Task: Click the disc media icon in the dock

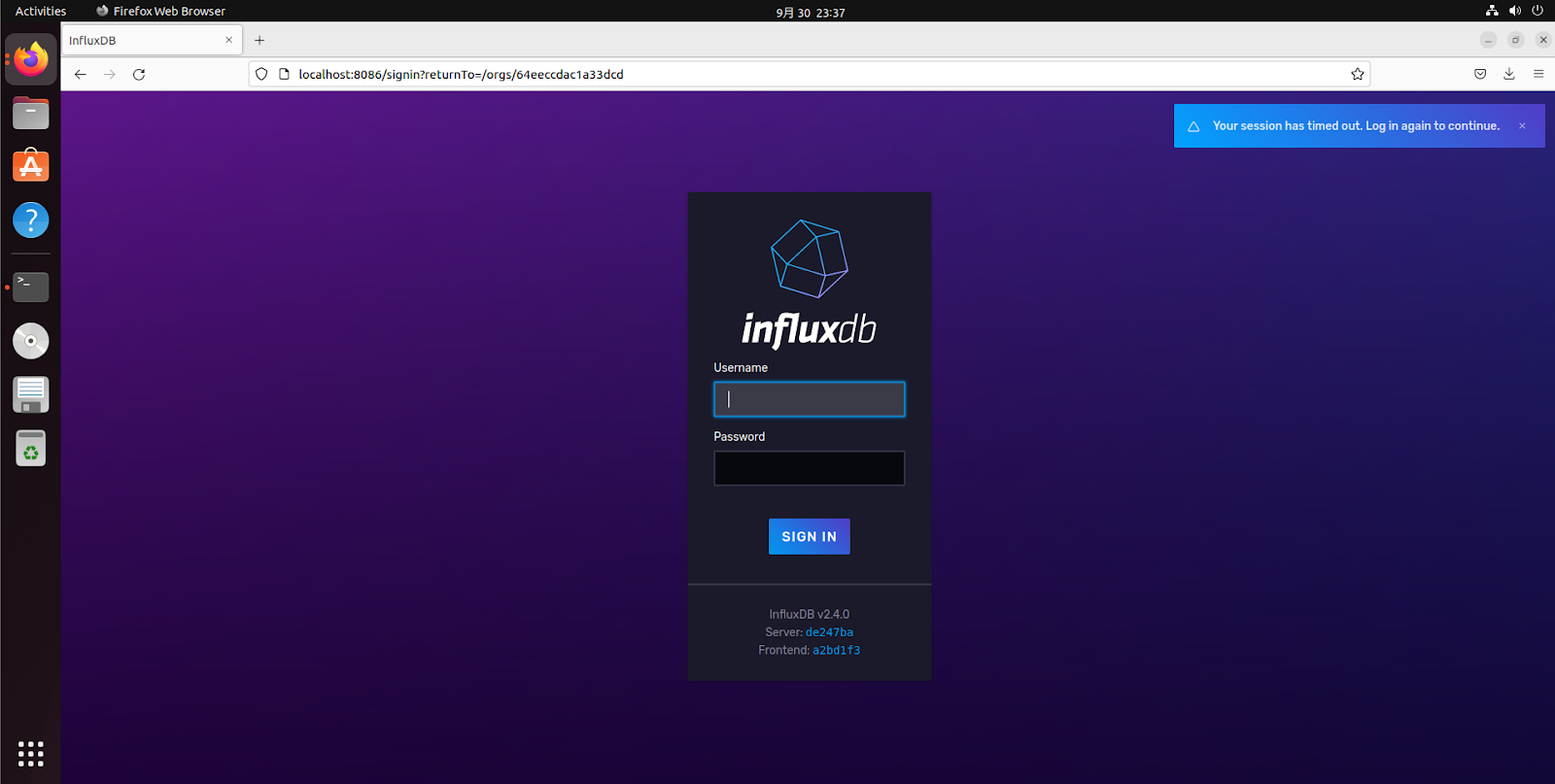Action: [x=31, y=341]
